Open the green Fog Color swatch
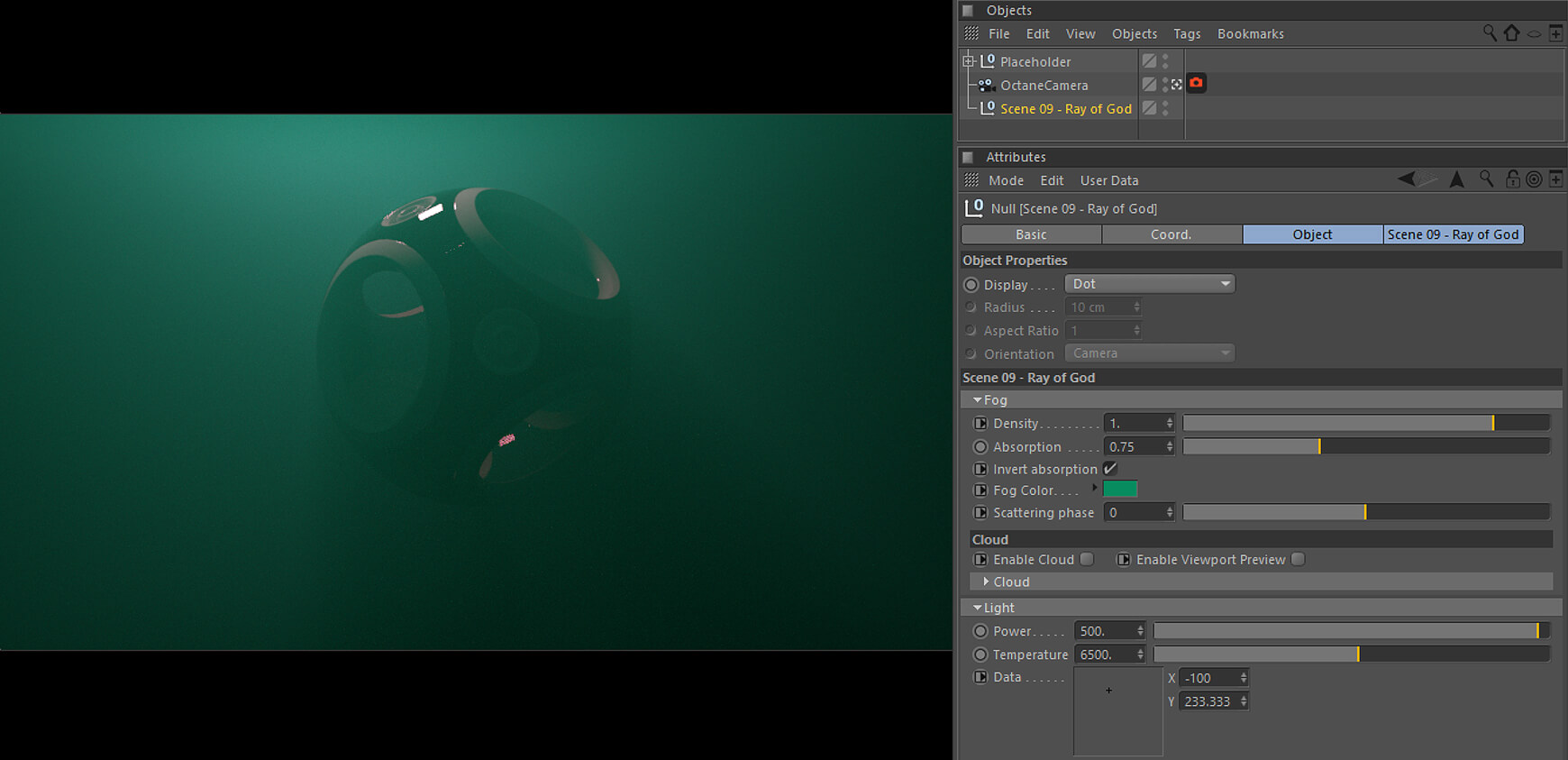 [x=1120, y=490]
